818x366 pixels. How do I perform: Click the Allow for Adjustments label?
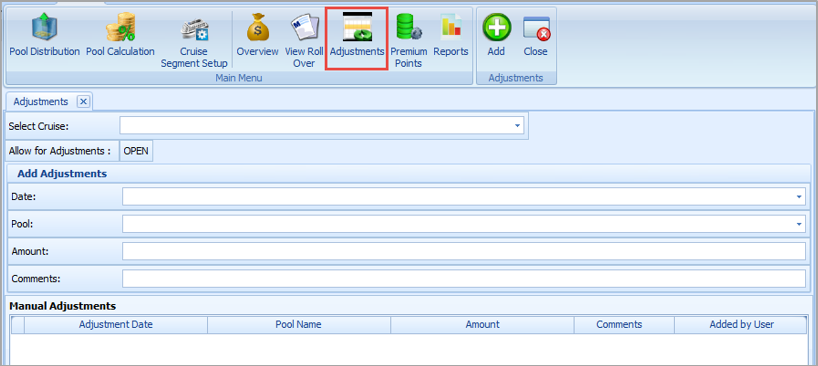[59, 151]
